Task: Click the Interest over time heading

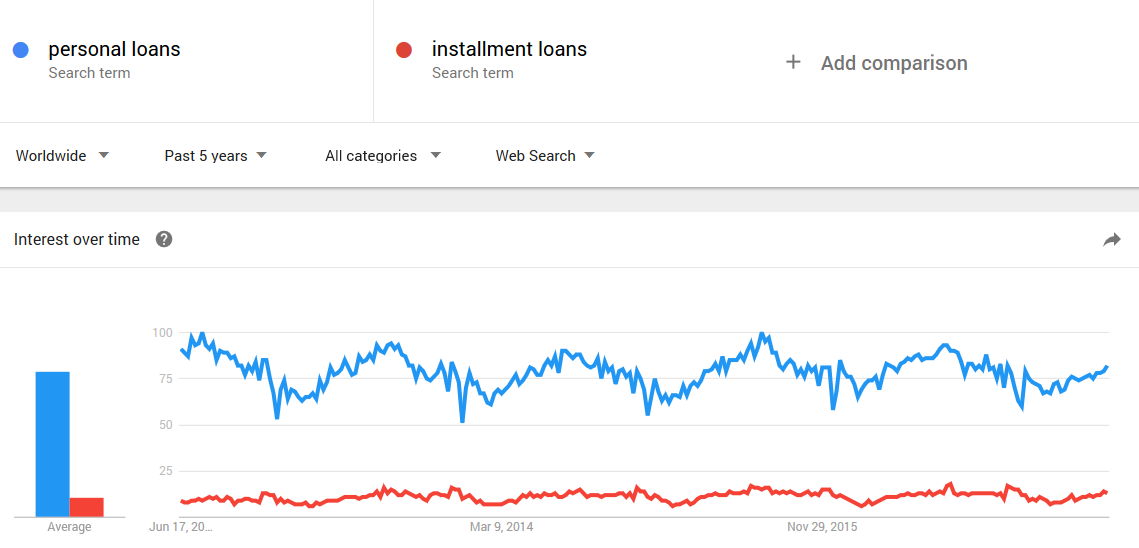Action: tap(77, 239)
